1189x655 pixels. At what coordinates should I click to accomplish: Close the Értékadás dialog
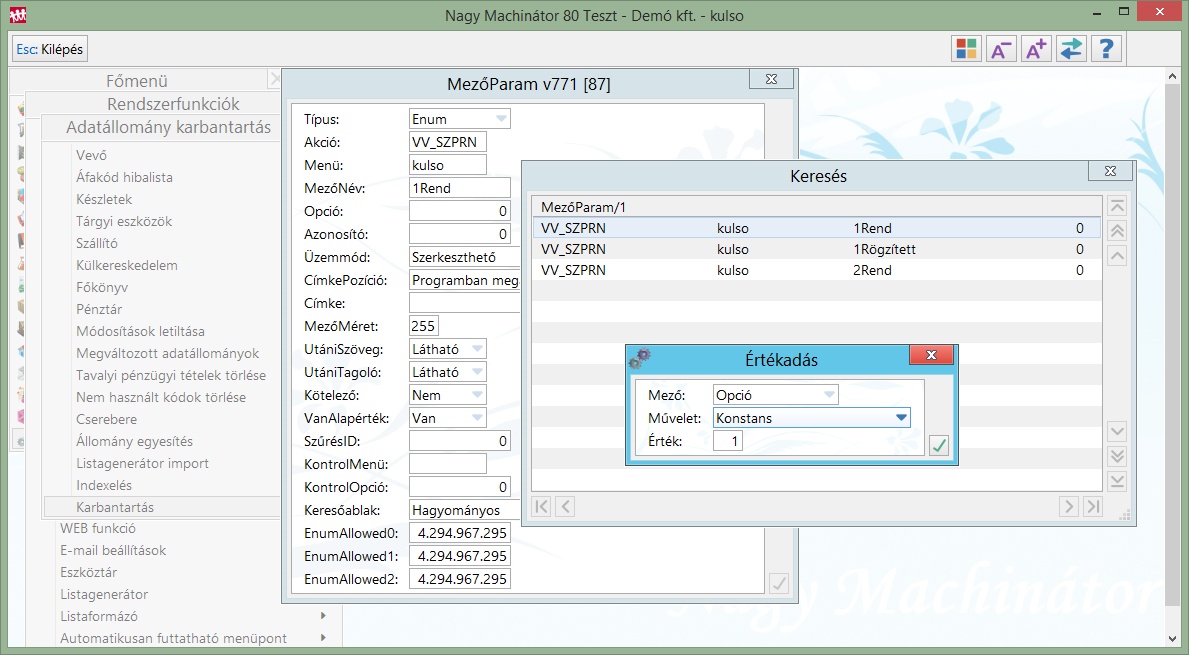tap(931, 356)
